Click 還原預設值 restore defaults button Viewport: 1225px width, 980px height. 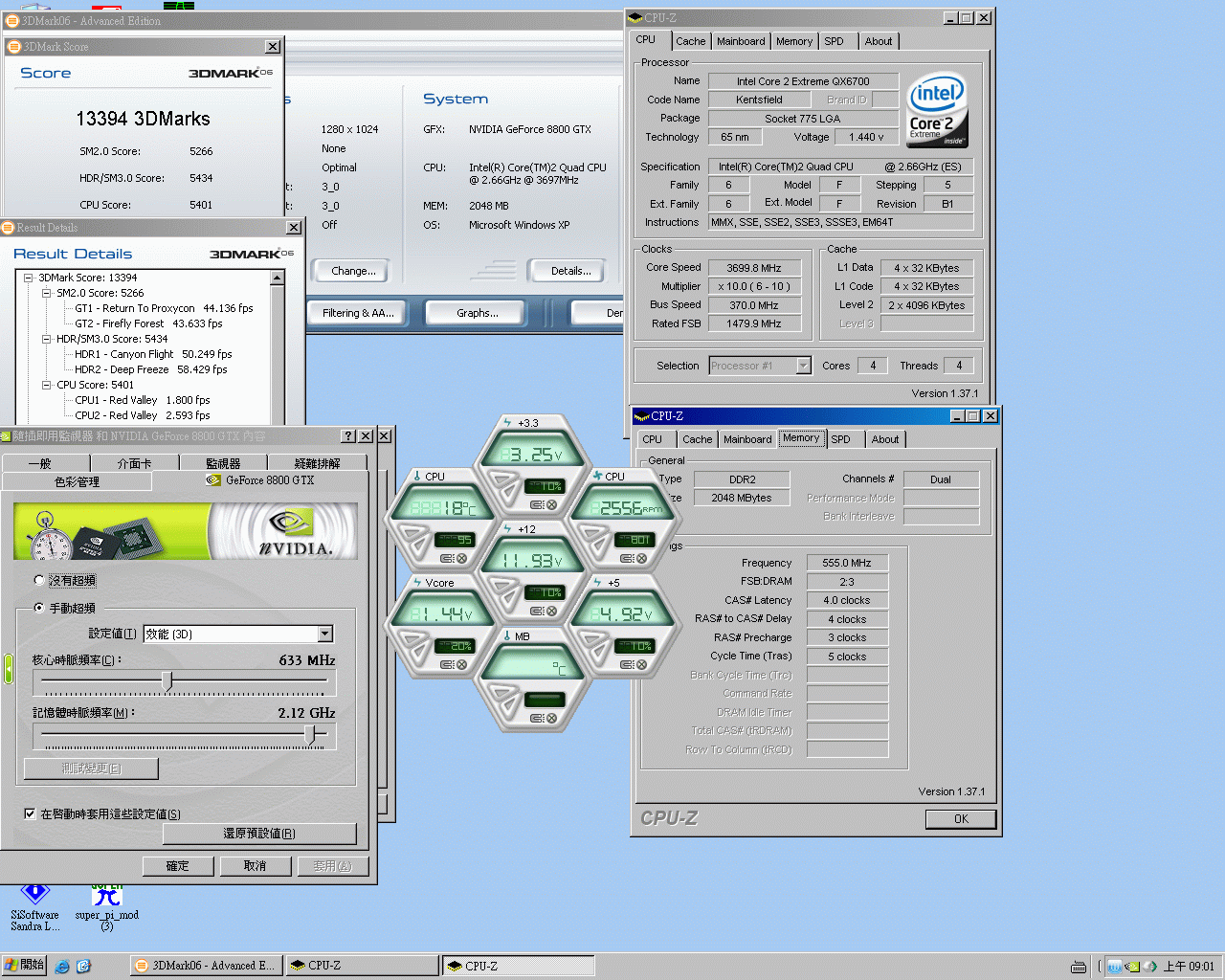tap(259, 834)
